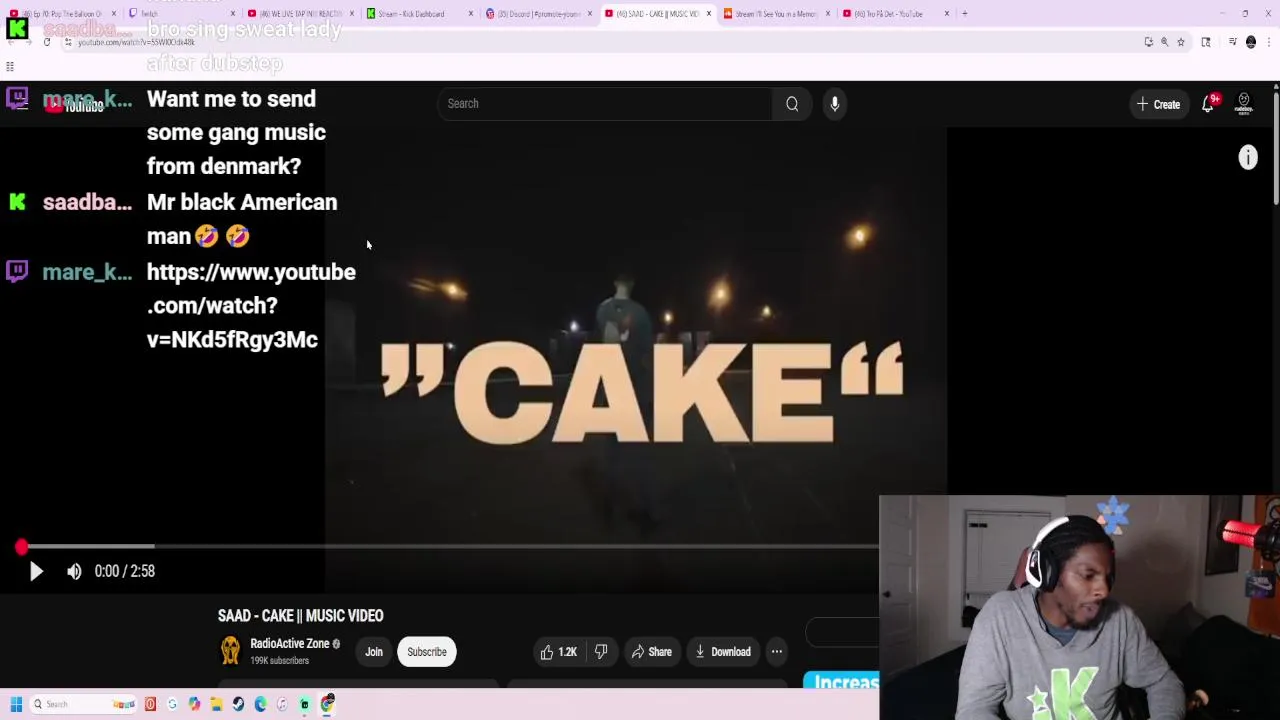The height and width of the screenshot is (720, 1280).
Task: Reload the current page
Action: 47,42
